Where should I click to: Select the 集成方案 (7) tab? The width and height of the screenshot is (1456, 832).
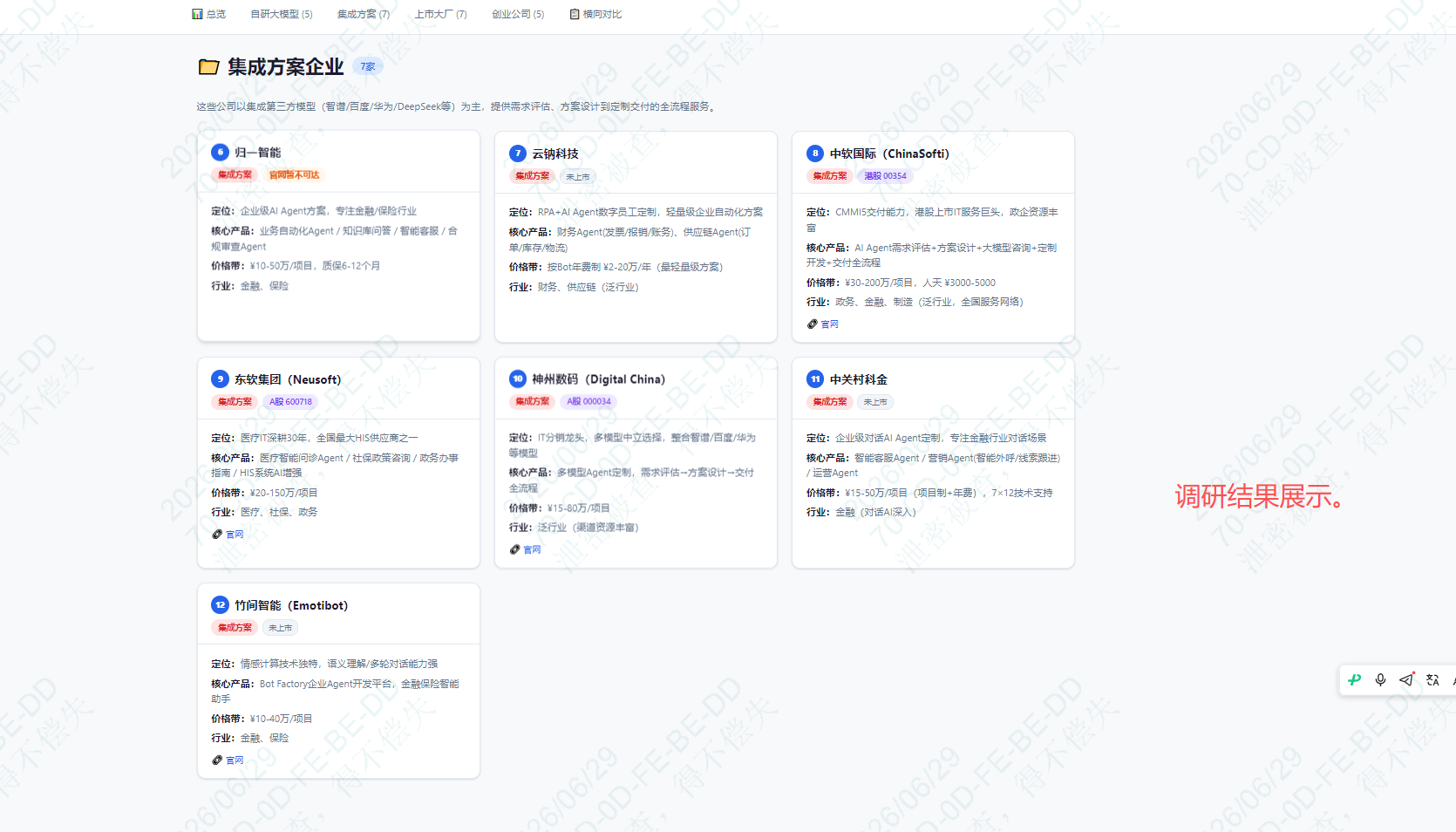[364, 14]
